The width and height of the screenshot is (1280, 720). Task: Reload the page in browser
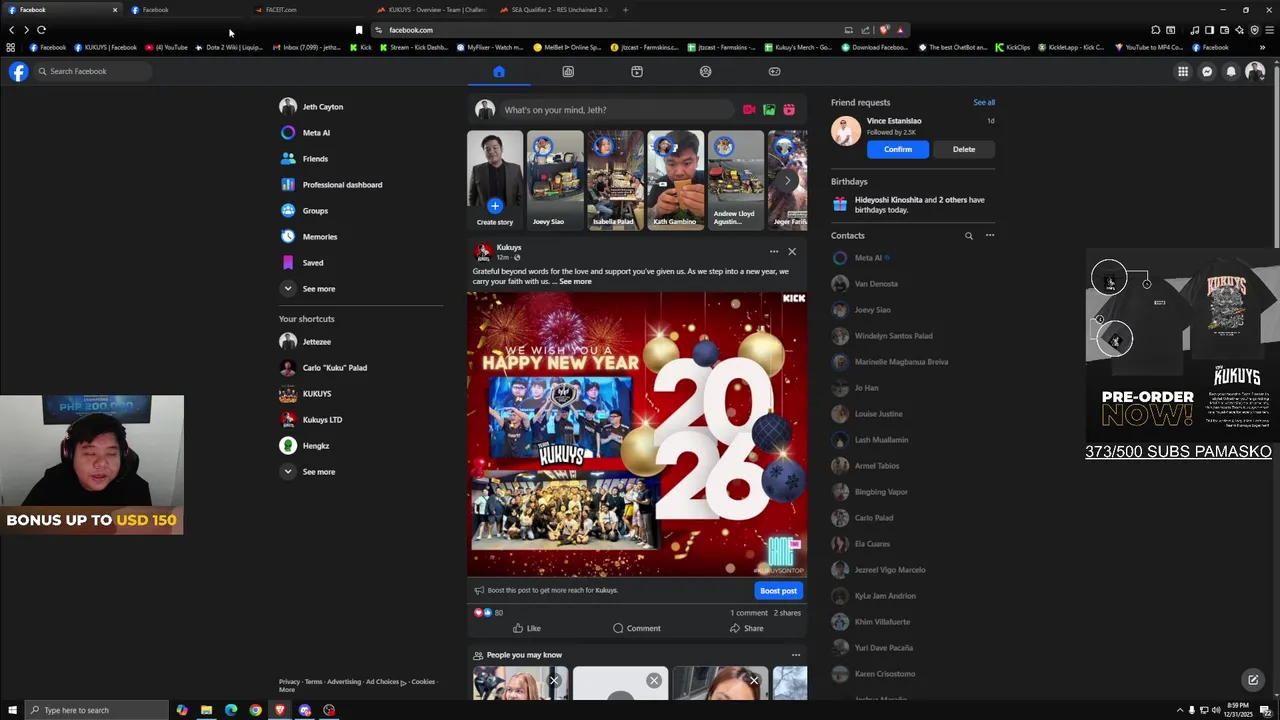41,30
